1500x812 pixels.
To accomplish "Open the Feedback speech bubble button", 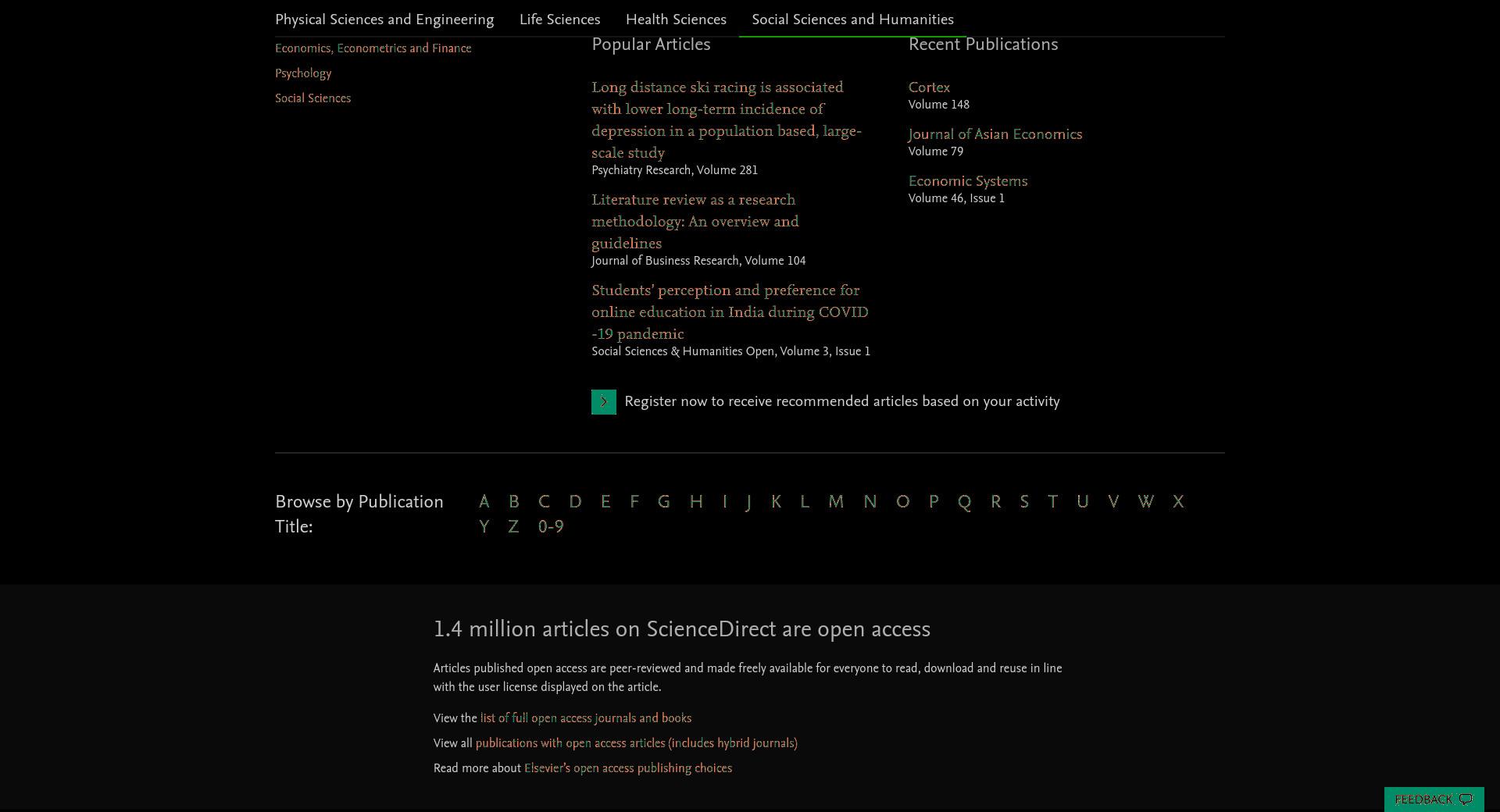I will [x=1434, y=800].
